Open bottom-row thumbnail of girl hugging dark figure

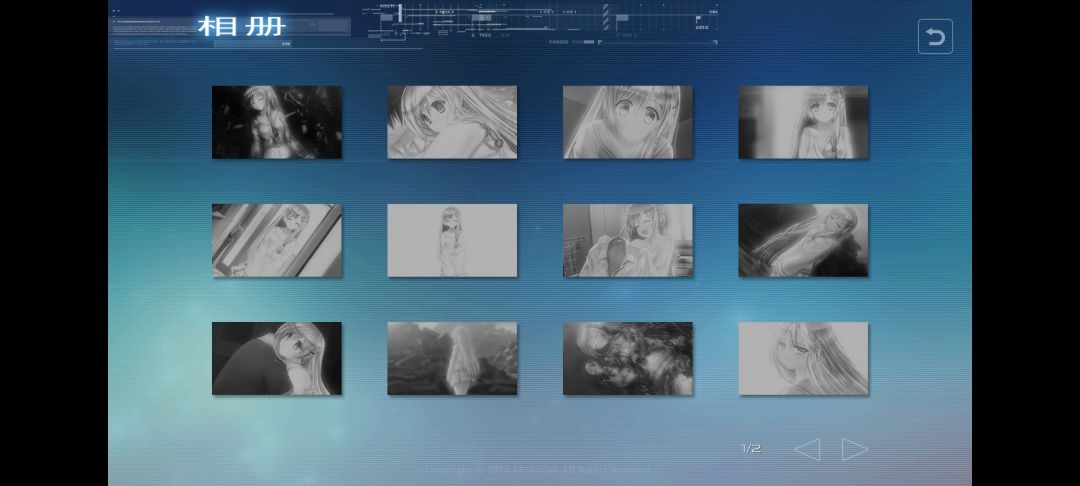pos(277,359)
